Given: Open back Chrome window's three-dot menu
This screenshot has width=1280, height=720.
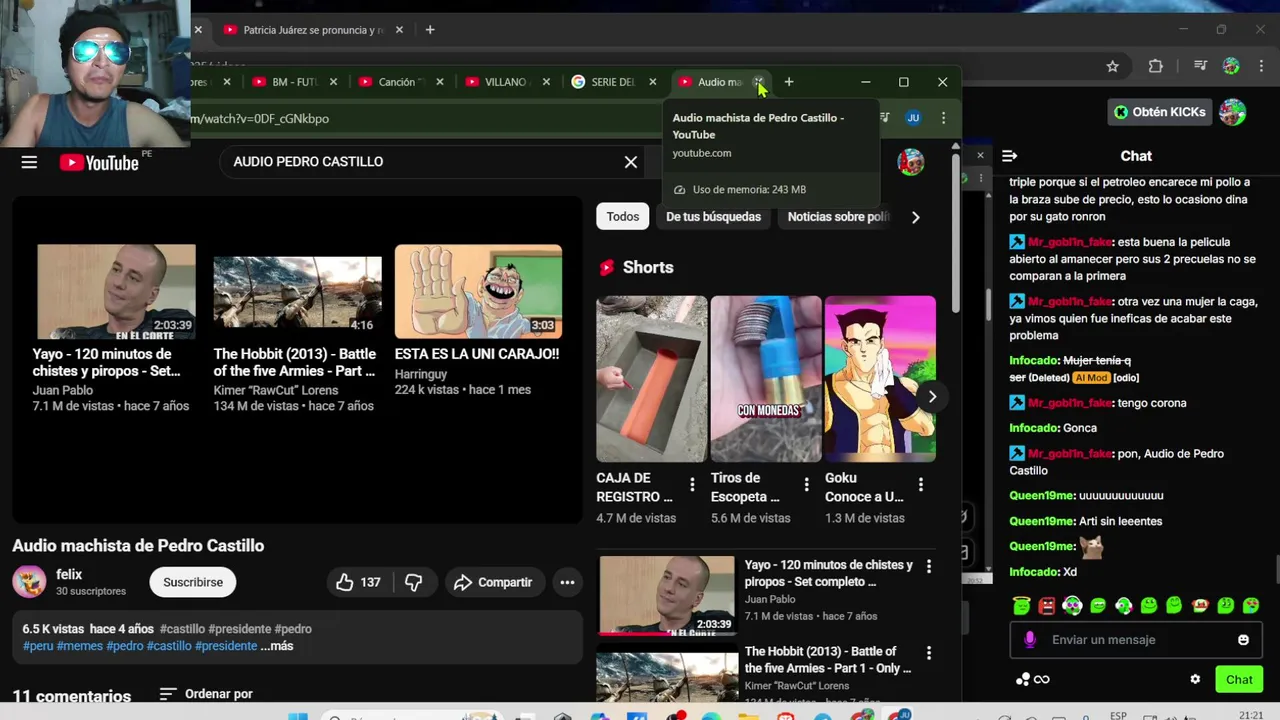Looking at the screenshot, I should coord(1261,66).
